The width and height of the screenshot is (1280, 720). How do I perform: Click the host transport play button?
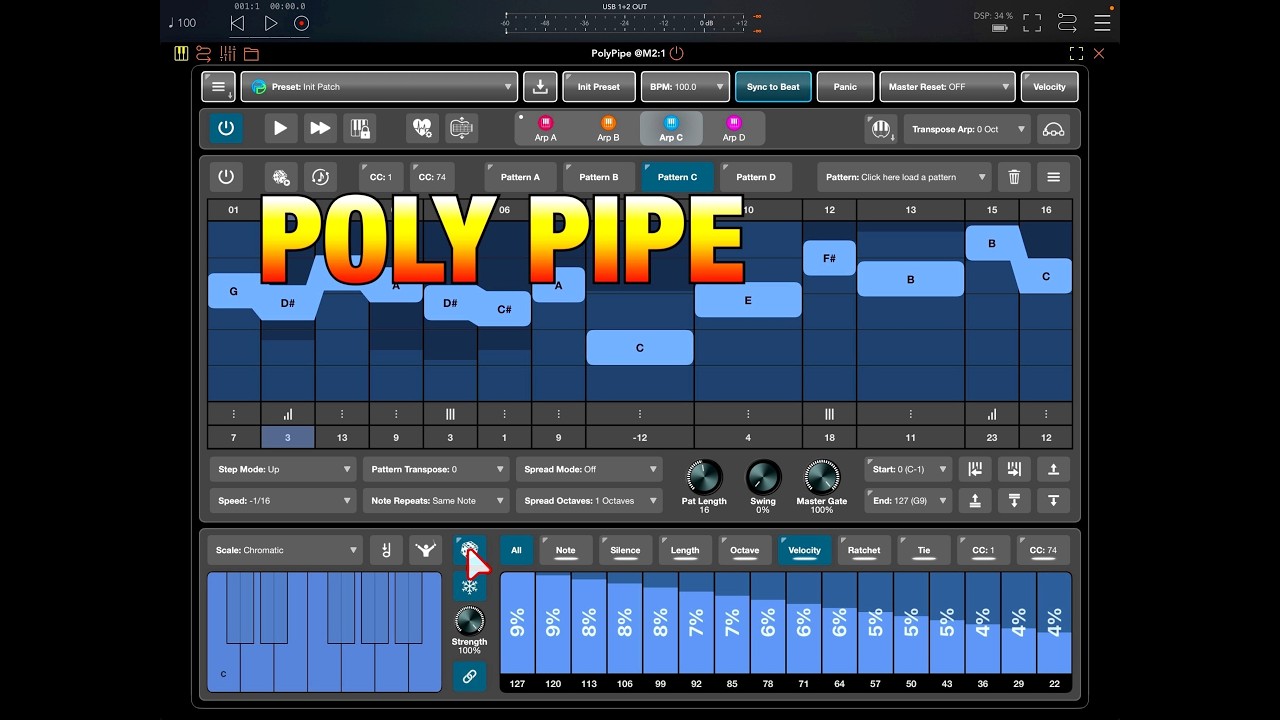click(270, 23)
